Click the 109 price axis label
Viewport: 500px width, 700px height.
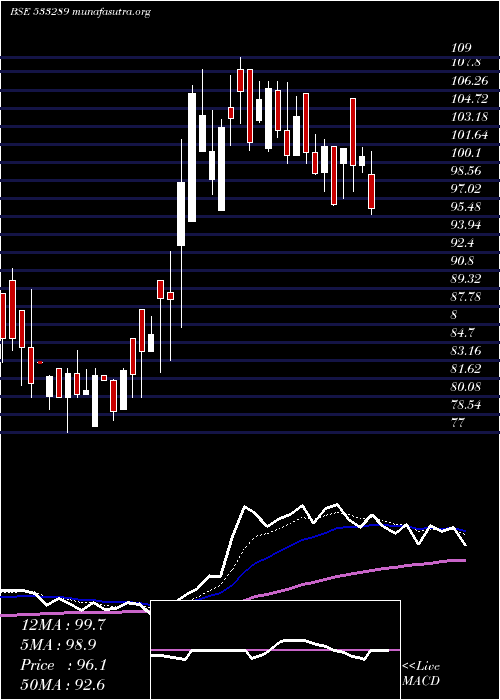point(461,48)
